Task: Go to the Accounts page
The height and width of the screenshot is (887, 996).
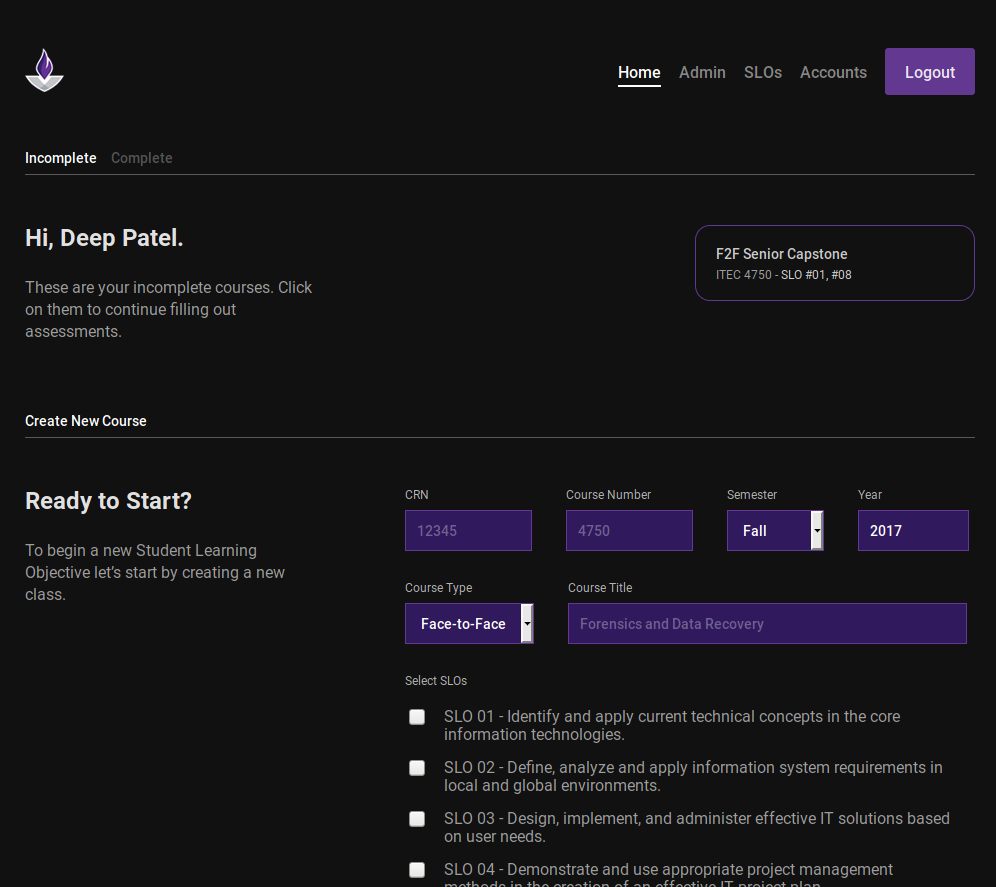Action: (833, 72)
